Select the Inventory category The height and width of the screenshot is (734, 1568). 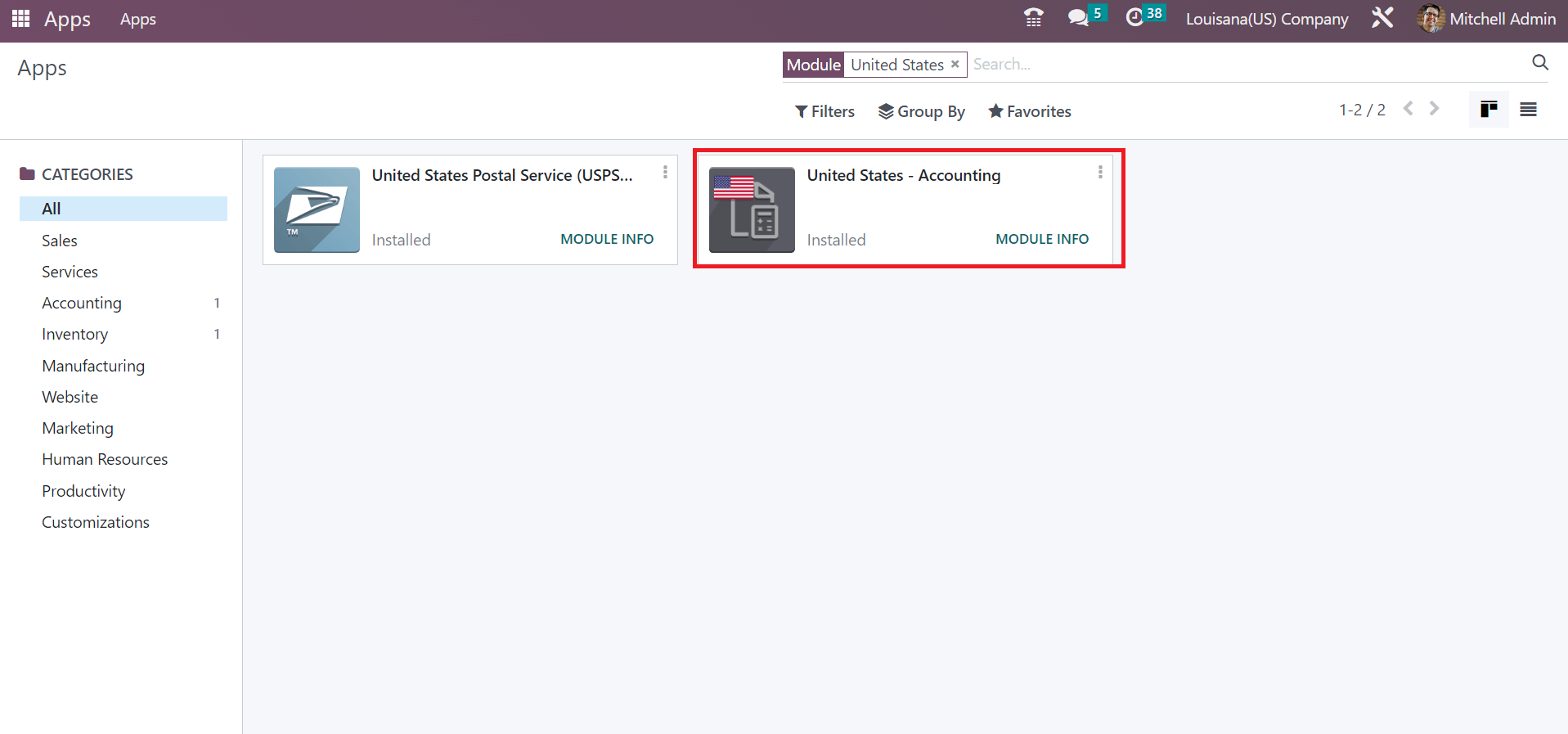(x=124, y=334)
